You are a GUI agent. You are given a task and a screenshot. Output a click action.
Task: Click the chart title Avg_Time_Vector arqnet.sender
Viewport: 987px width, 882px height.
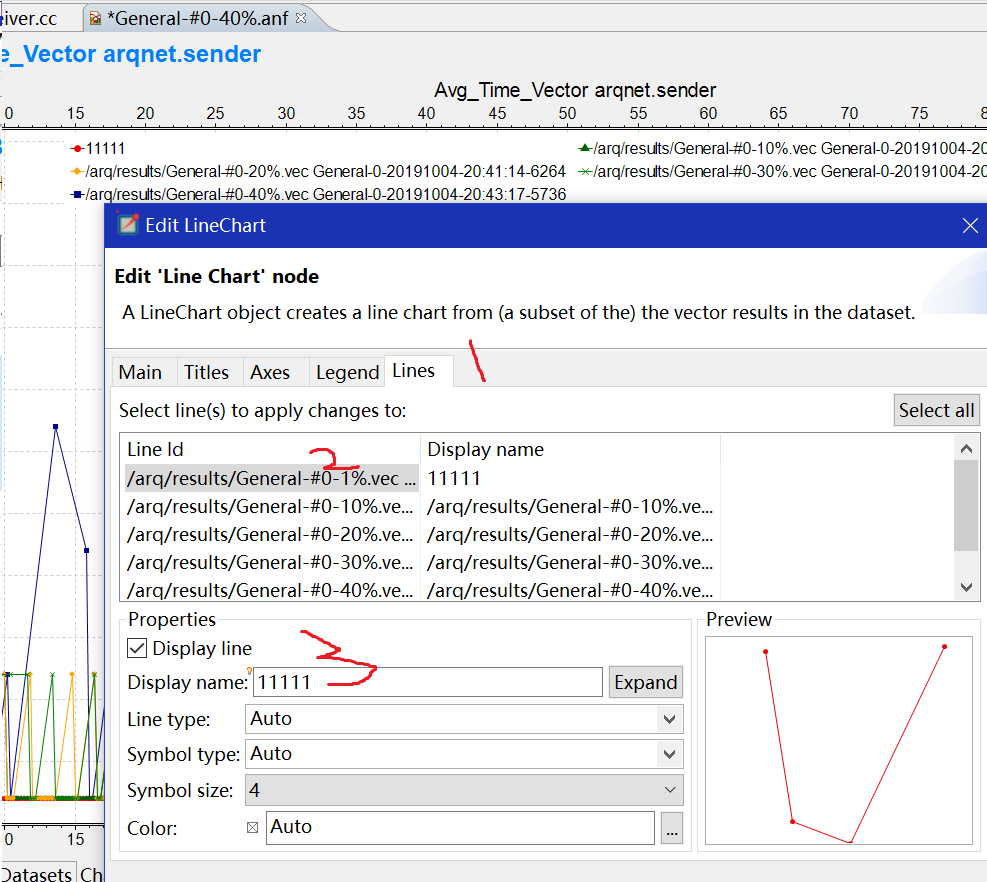point(575,90)
